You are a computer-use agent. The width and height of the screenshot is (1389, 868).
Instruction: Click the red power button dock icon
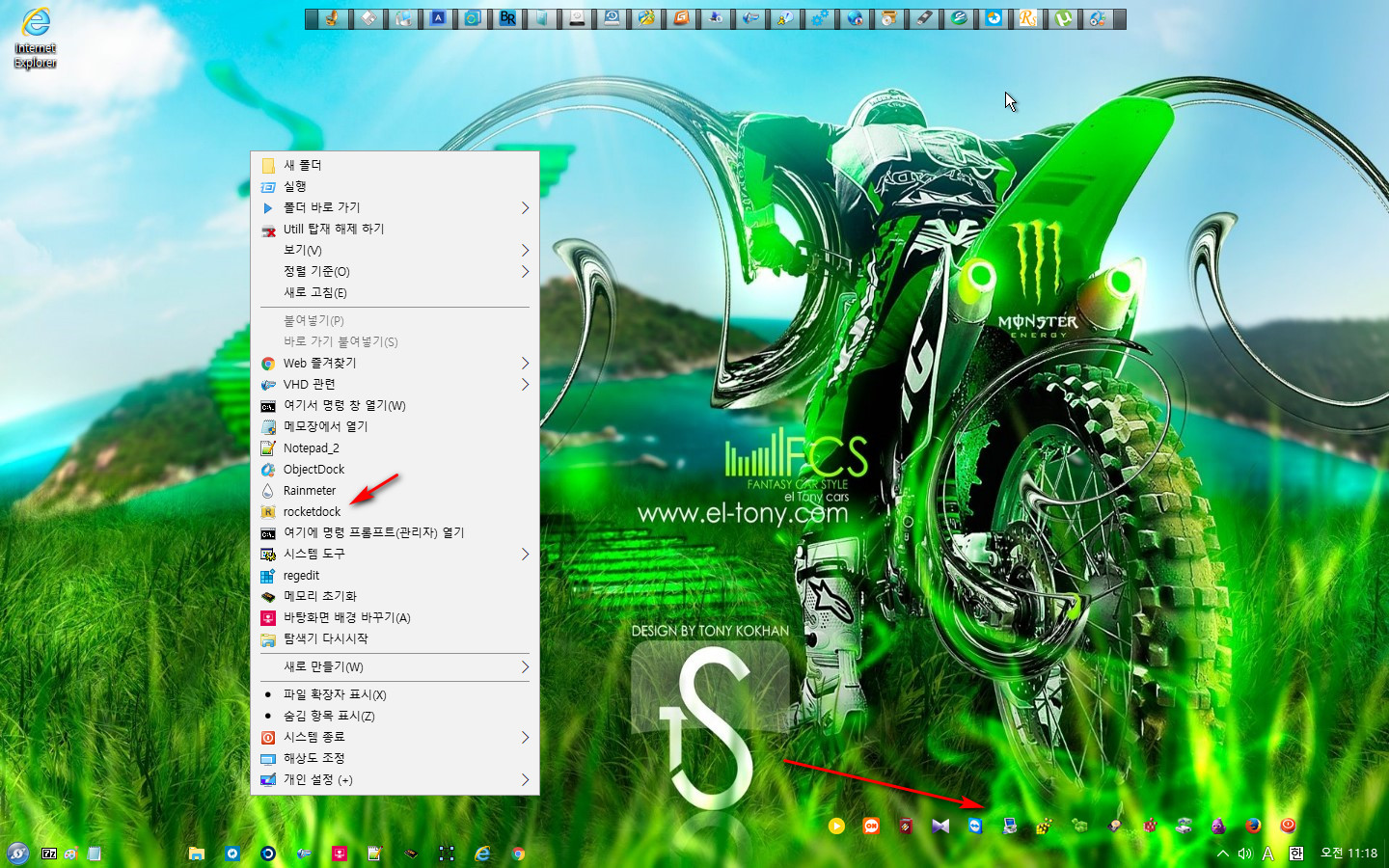(x=1288, y=826)
